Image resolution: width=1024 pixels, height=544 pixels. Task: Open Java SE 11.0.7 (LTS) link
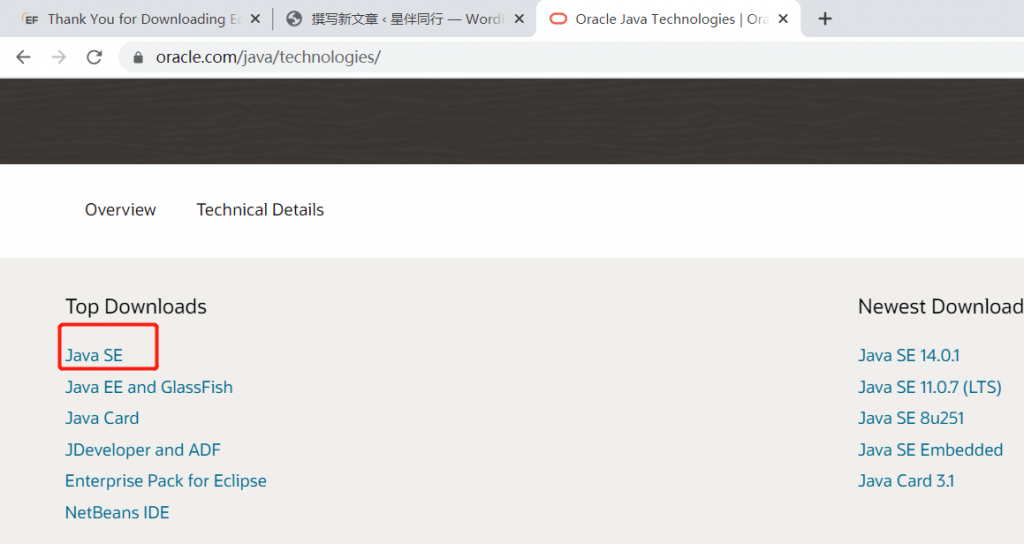pos(929,387)
